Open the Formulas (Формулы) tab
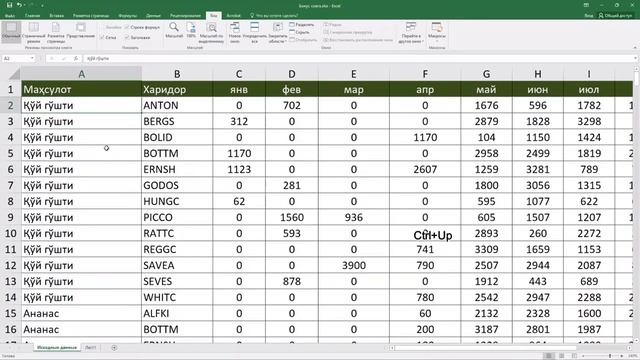The image size is (640, 360). click(127, 16)
